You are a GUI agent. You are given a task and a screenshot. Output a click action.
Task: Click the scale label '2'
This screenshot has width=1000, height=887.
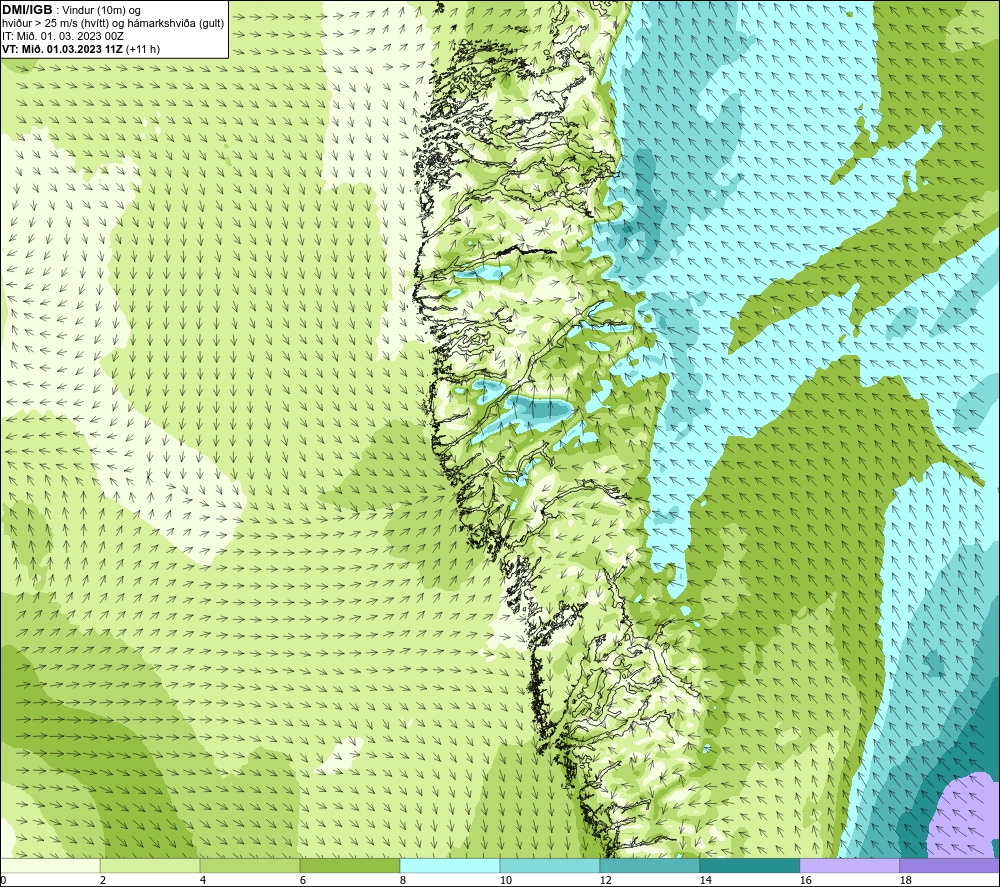[103, 880]
